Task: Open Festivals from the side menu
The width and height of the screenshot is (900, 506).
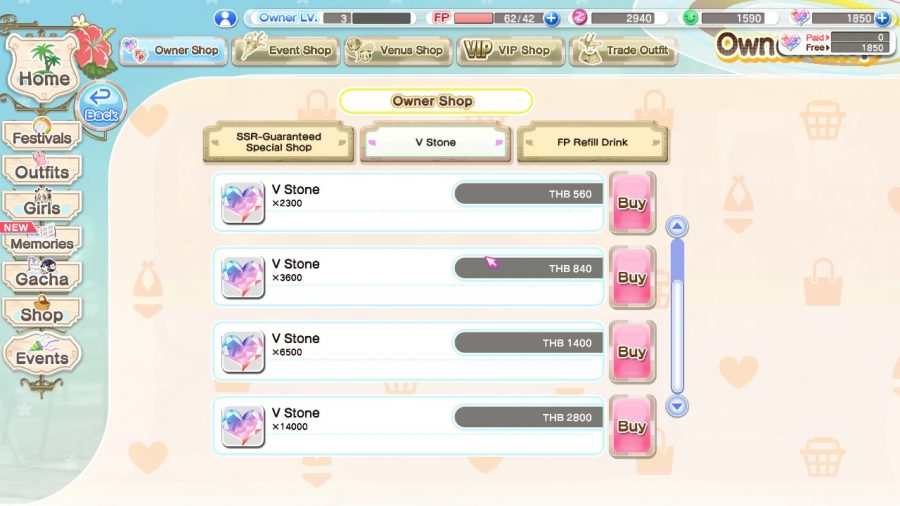Action: pos(42,137)
